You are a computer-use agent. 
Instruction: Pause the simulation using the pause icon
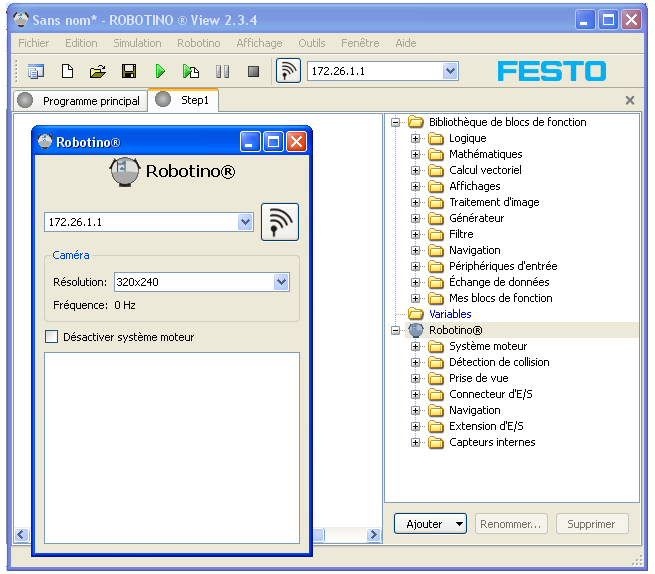point(222,71)
